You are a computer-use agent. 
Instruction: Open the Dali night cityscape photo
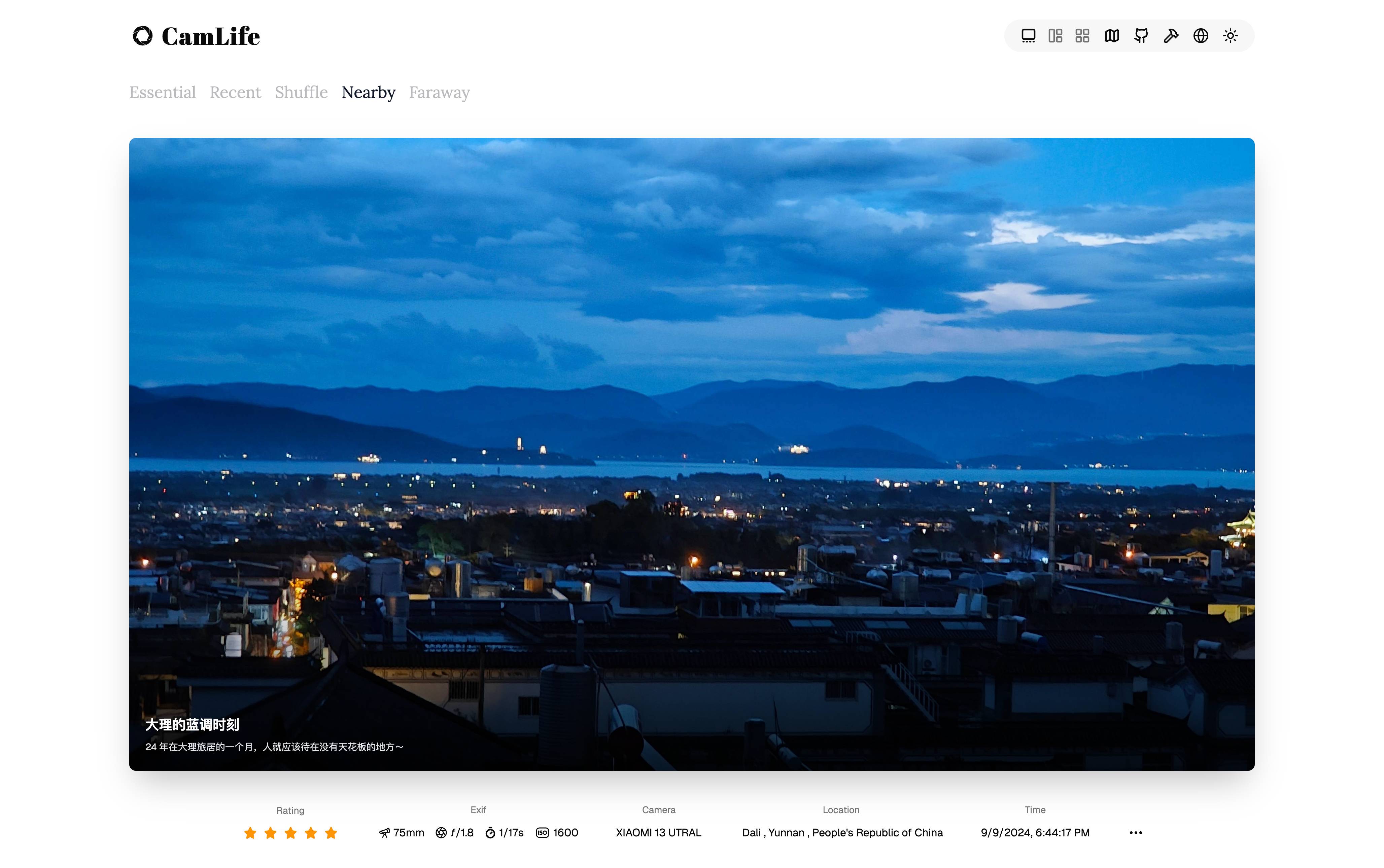(x=691, y=454)
